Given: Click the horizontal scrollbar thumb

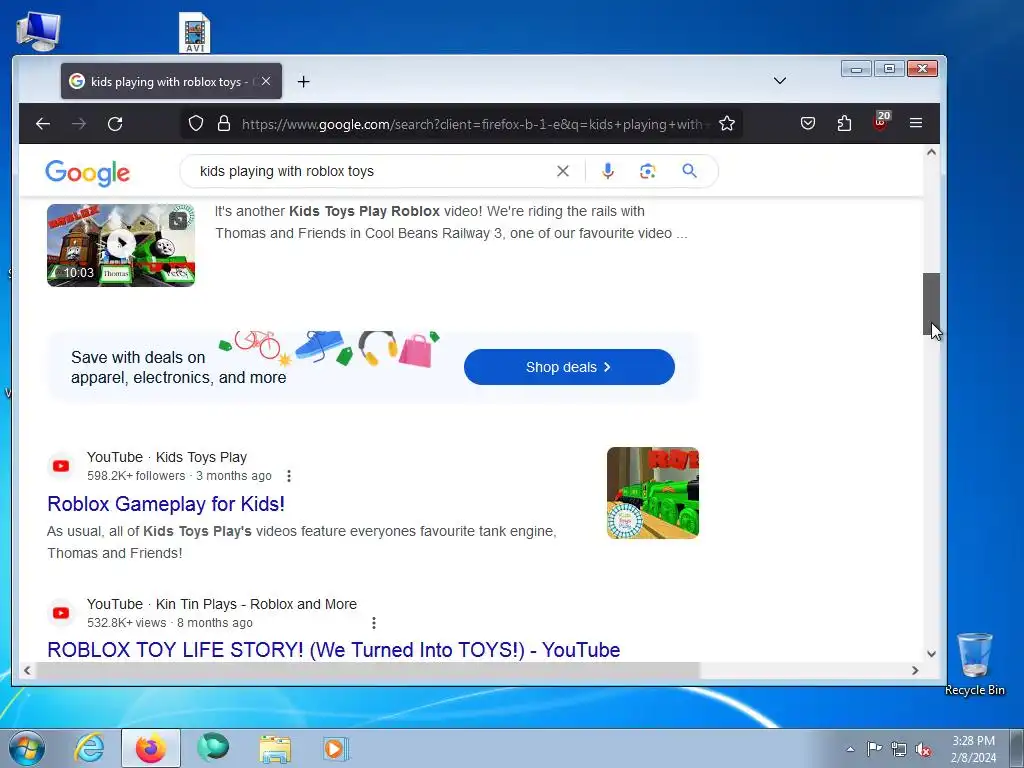Looking at the screenshot, I should [x=368, y=670].
